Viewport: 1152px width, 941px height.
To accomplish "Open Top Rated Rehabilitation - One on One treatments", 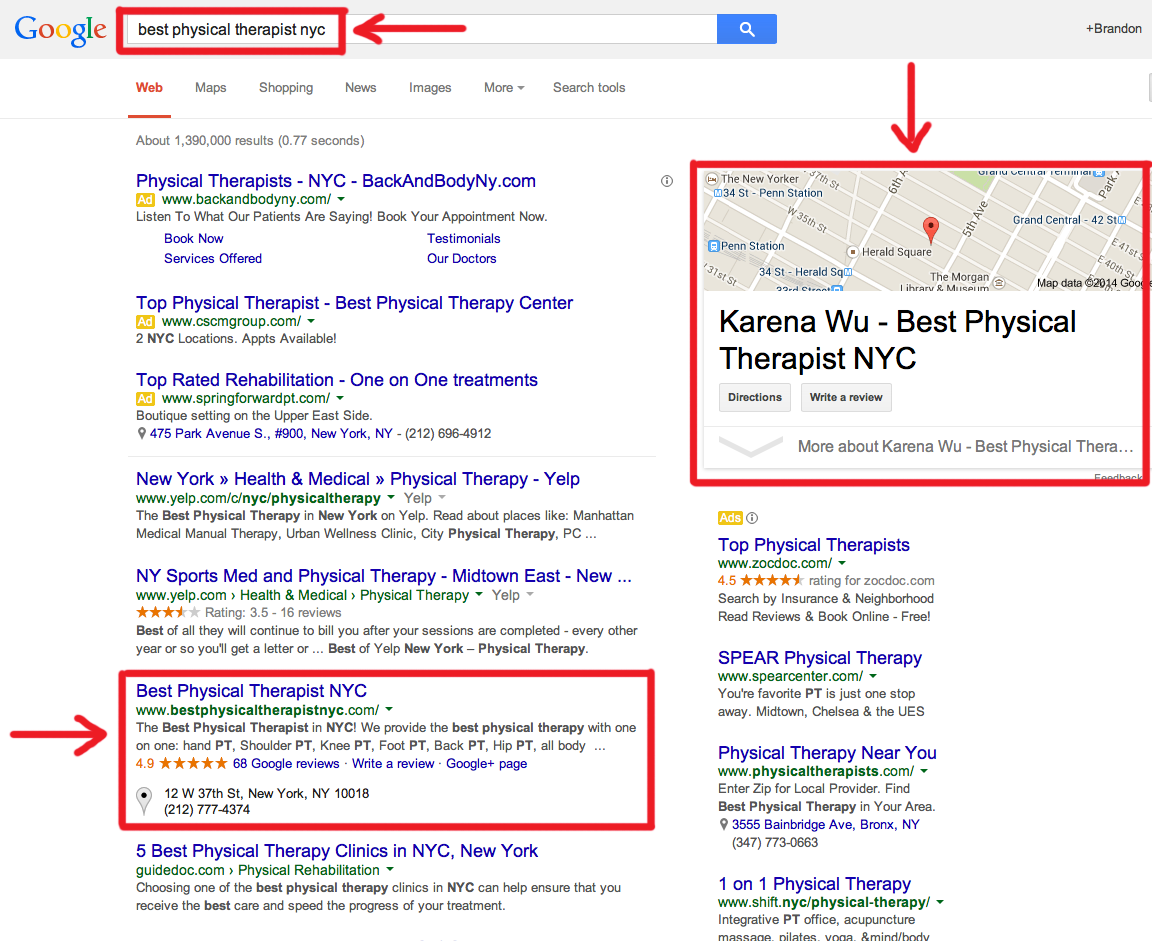I will coord(336,380).
